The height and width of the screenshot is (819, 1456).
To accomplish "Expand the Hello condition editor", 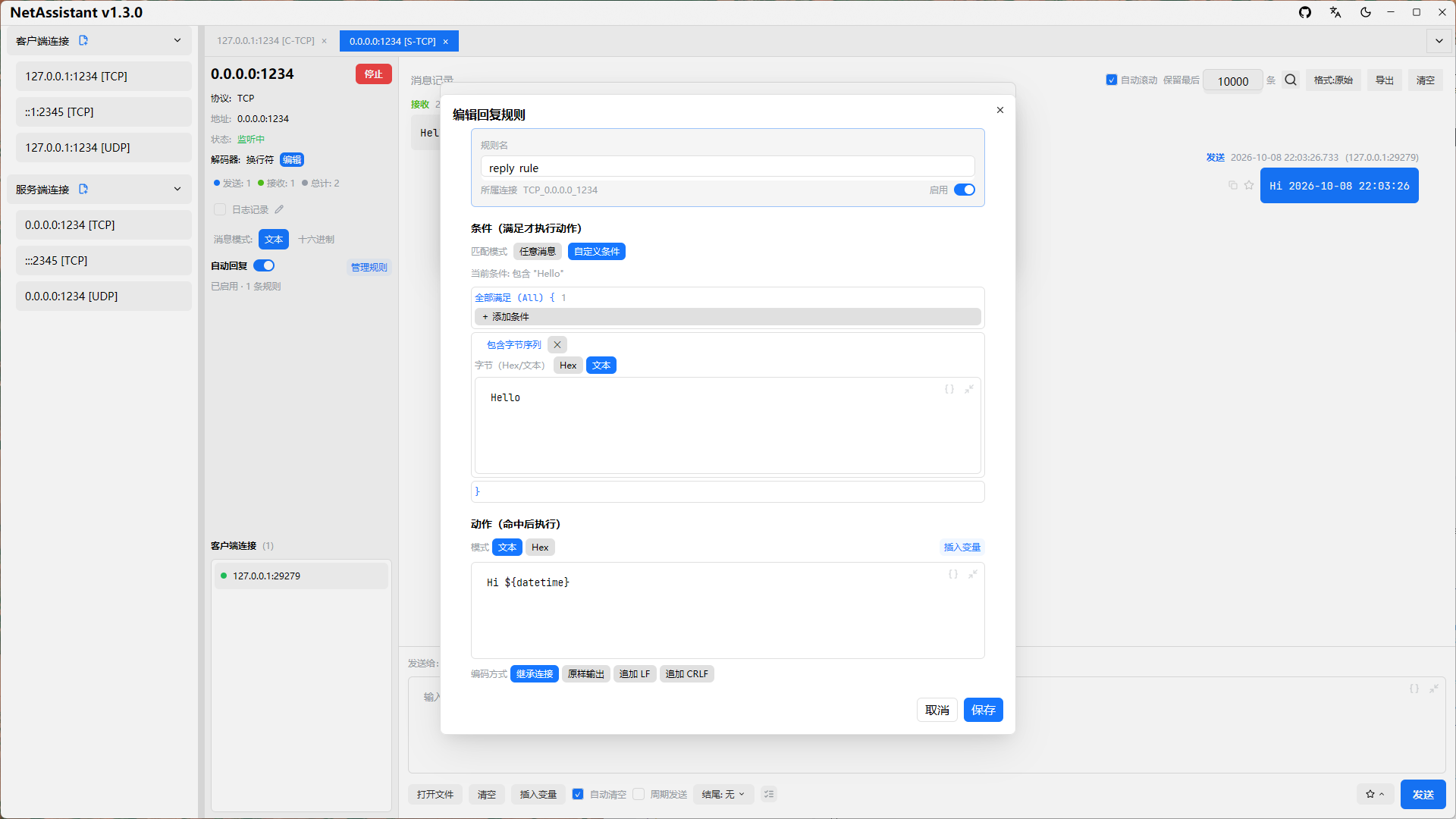I will coord(969,389).
